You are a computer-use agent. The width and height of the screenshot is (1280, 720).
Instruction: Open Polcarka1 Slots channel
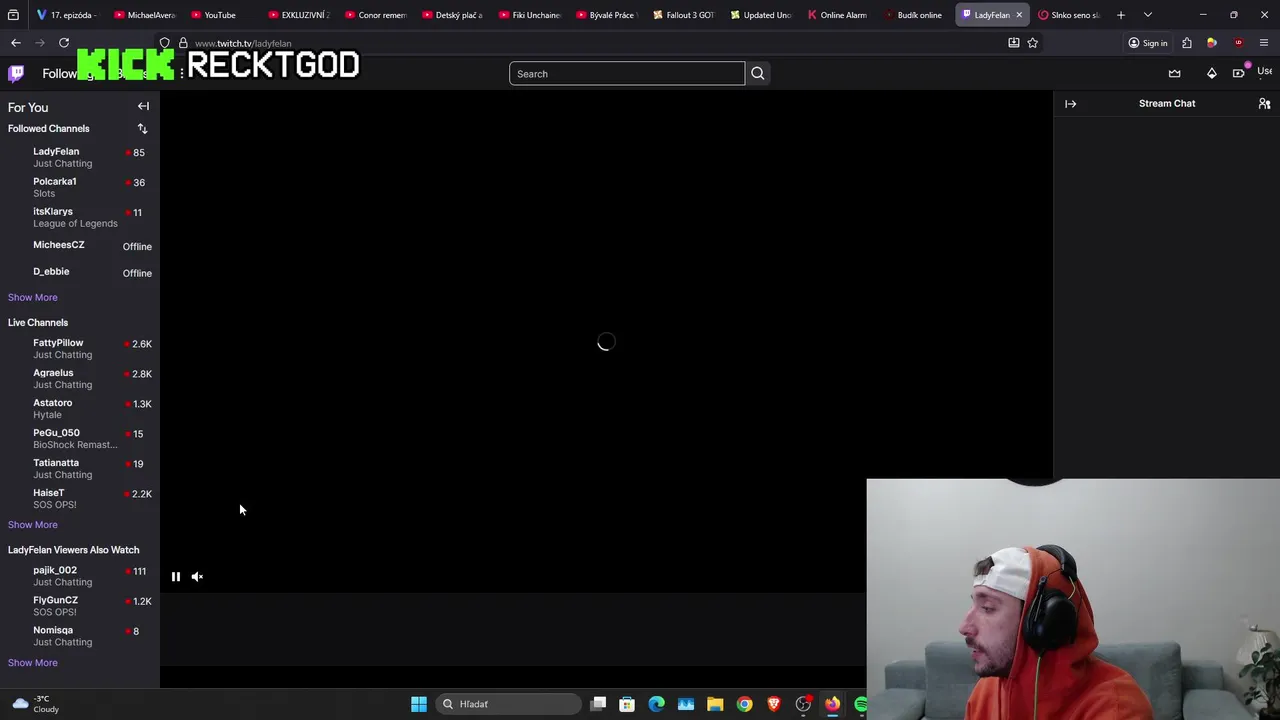point(80,187)
